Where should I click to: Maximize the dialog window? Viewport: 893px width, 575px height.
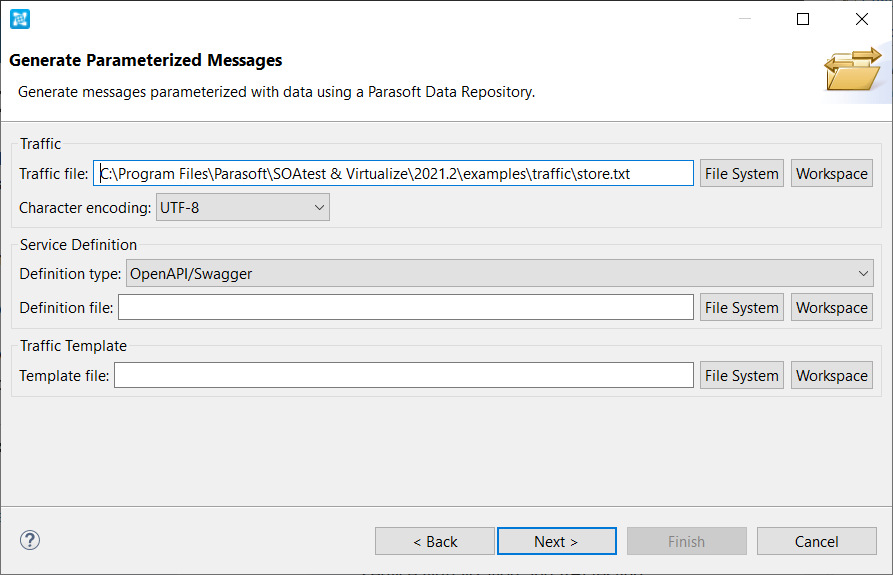pos(802,19)
